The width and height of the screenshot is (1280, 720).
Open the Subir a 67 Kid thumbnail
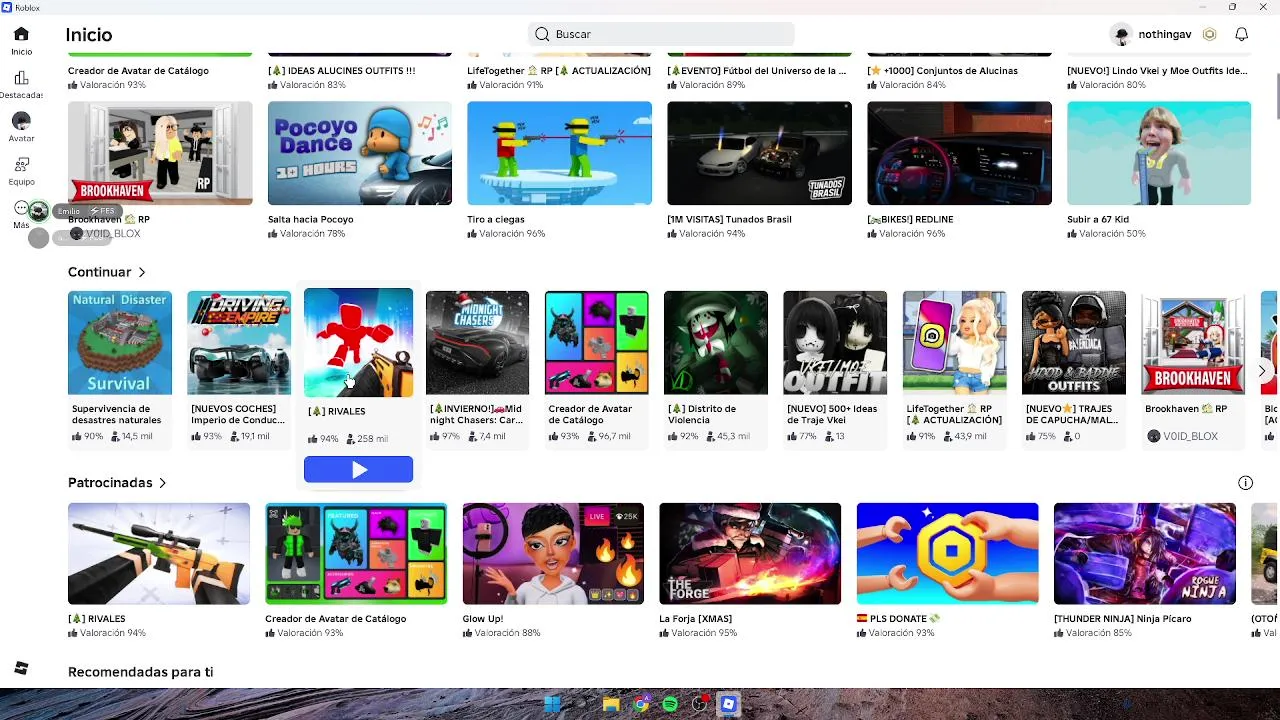[x=1159, y=153]
